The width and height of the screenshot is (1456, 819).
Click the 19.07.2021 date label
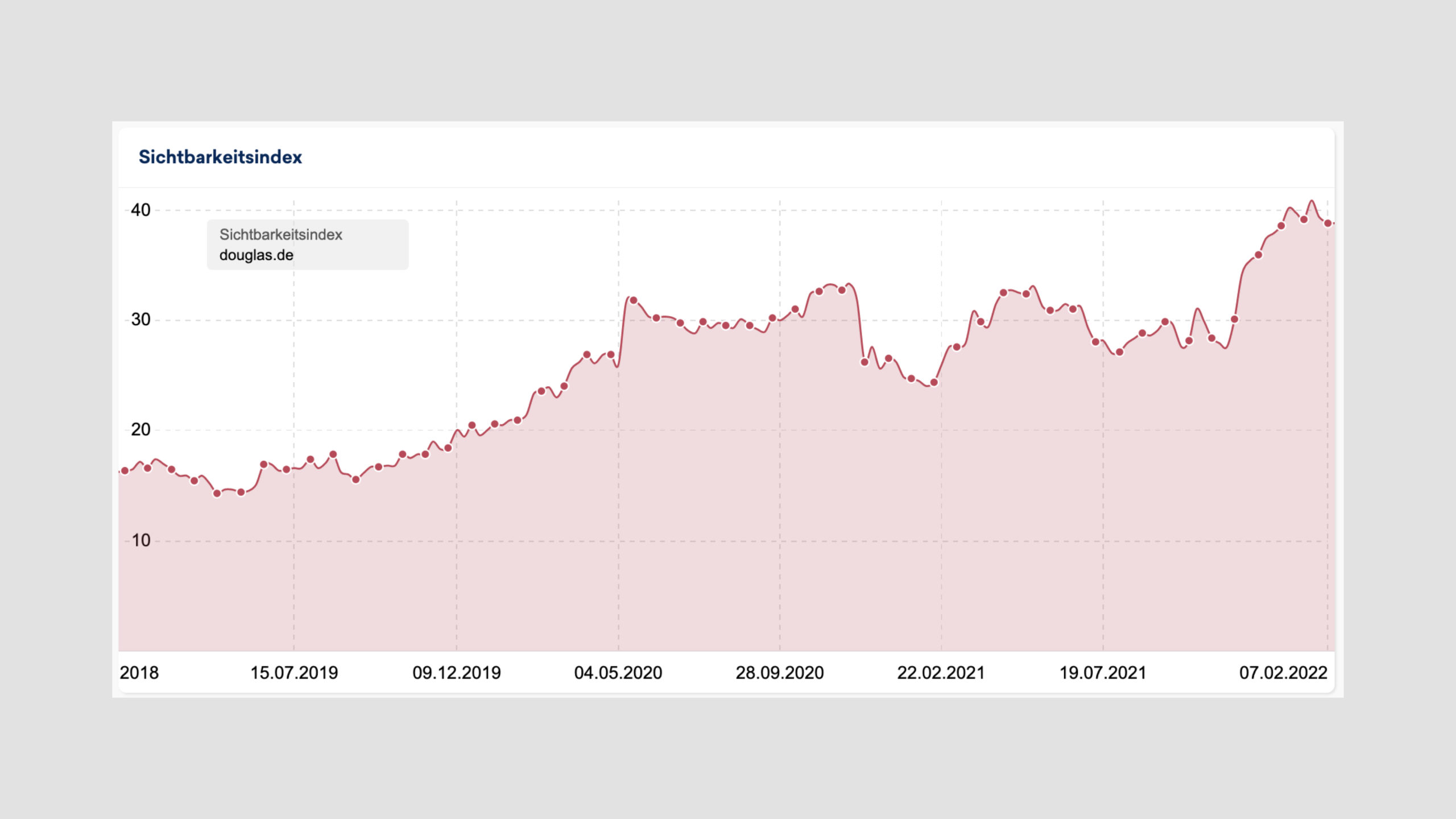[1103, 673]
